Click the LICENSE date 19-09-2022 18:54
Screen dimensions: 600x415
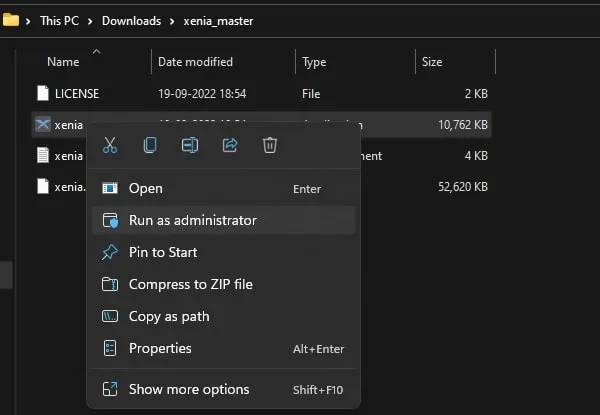202,94
